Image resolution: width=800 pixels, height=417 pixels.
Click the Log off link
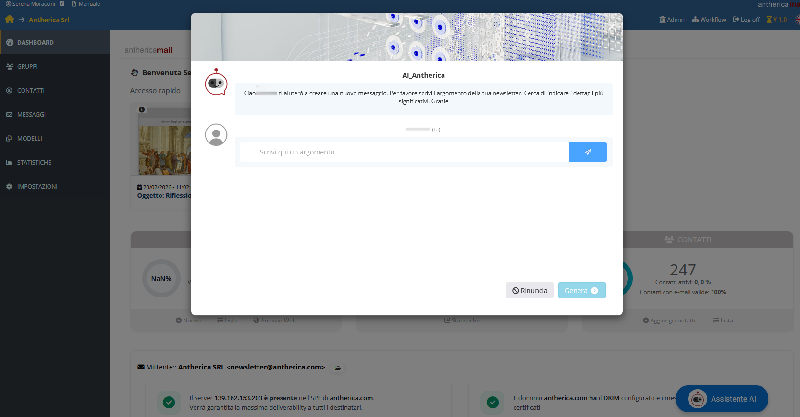(x=746, y=19)
